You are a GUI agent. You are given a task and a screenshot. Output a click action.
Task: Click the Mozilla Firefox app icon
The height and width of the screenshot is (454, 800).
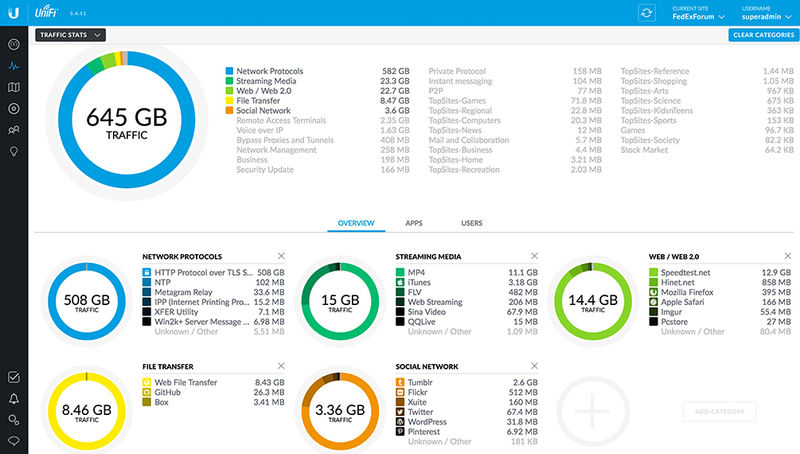653,292
